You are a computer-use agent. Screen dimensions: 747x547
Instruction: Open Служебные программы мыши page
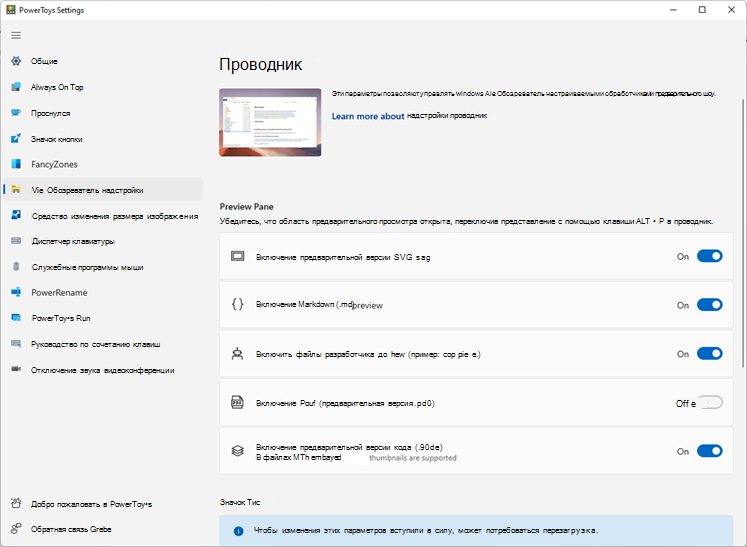[103, 267]
